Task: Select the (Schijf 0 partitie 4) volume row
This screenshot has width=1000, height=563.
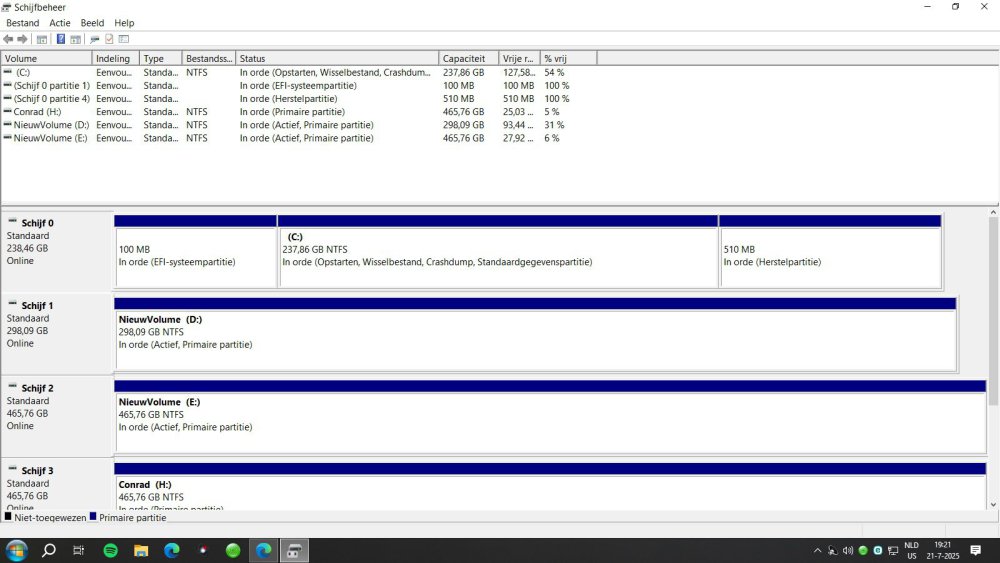Action: pos(300,99)
